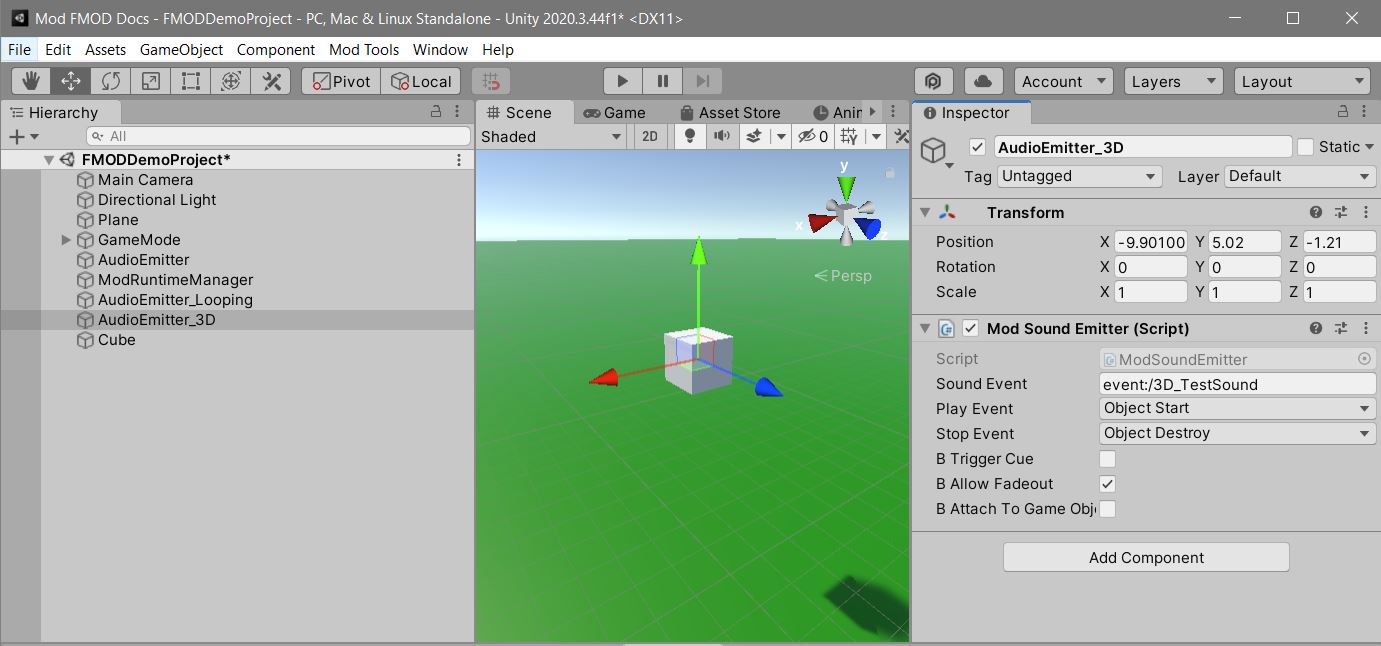This screenshot has width=1381, height=646.
Task: Enable B Trigger Cue checkbox
Action: [1110, 458]
